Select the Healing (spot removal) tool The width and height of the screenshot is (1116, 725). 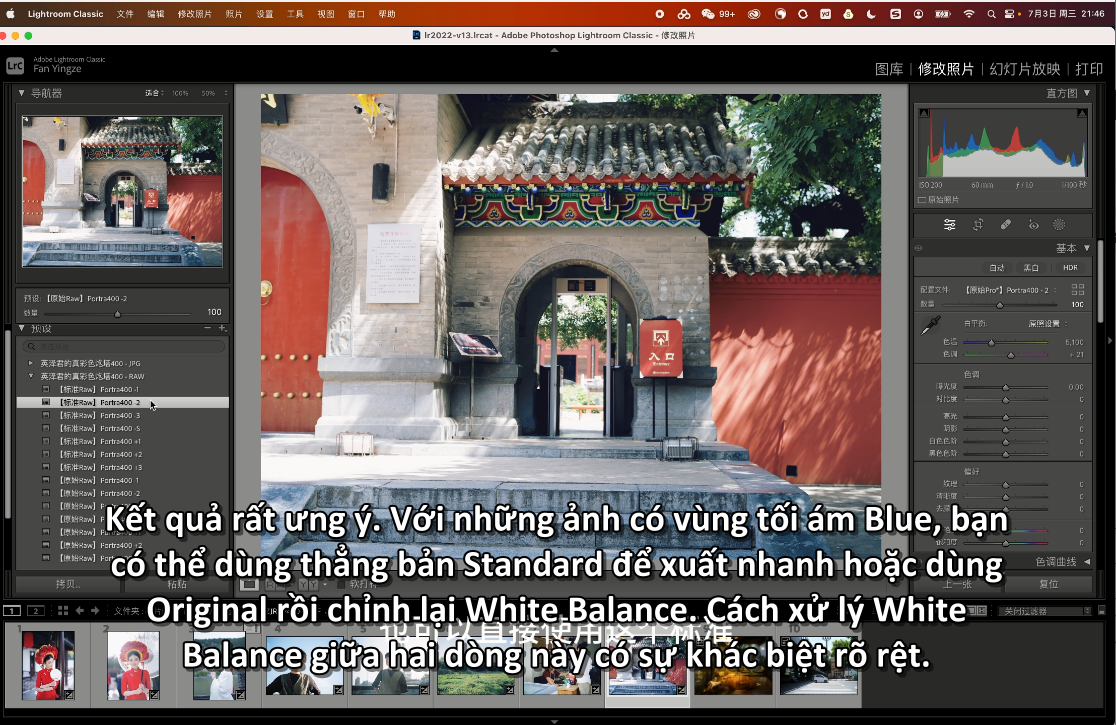1006,225
